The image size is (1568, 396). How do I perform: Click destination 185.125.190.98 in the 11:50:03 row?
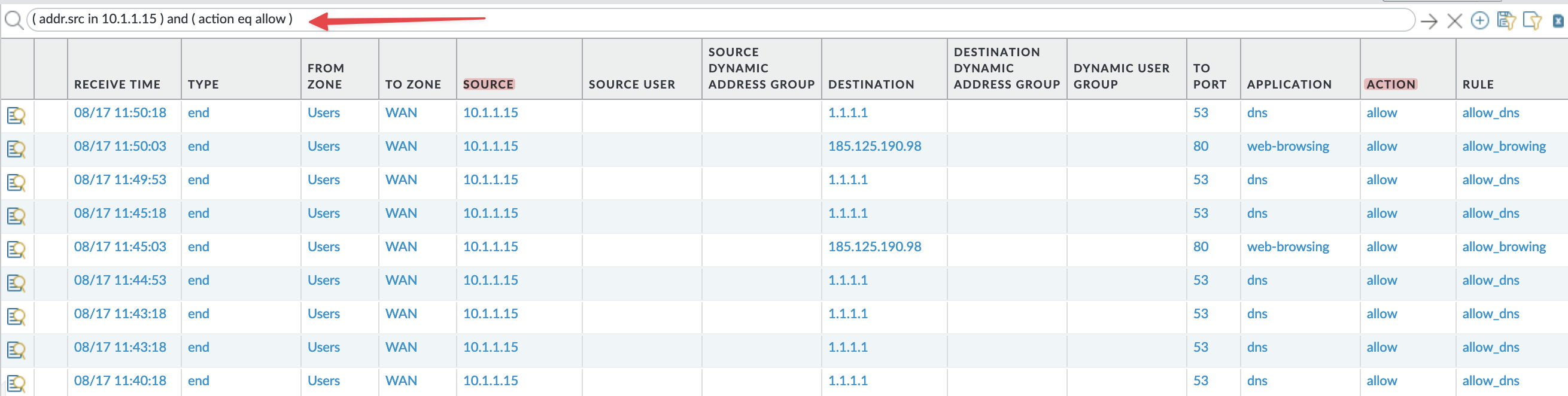(x=874, y=146)
